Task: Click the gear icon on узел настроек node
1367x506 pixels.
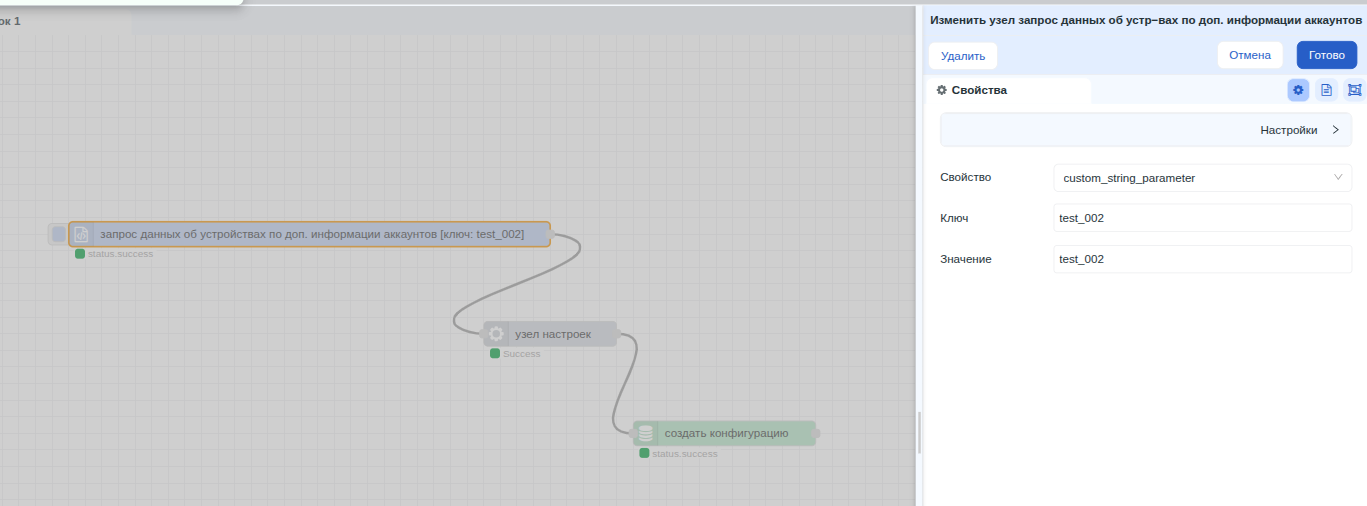Action: [x=496, y=333]
